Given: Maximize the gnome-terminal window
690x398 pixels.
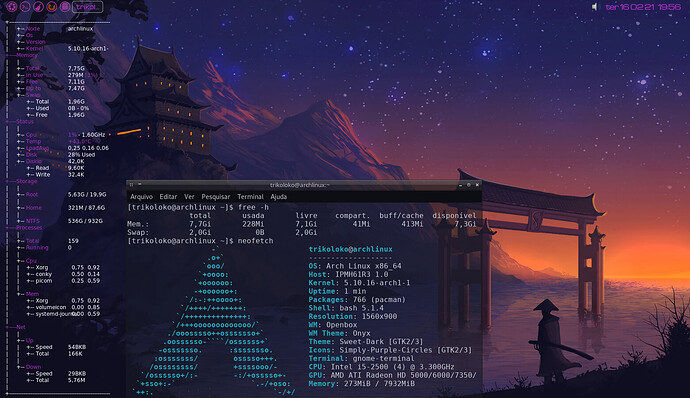Looking at the screenshot, I should pyautogui.click(x=469, y=185).
